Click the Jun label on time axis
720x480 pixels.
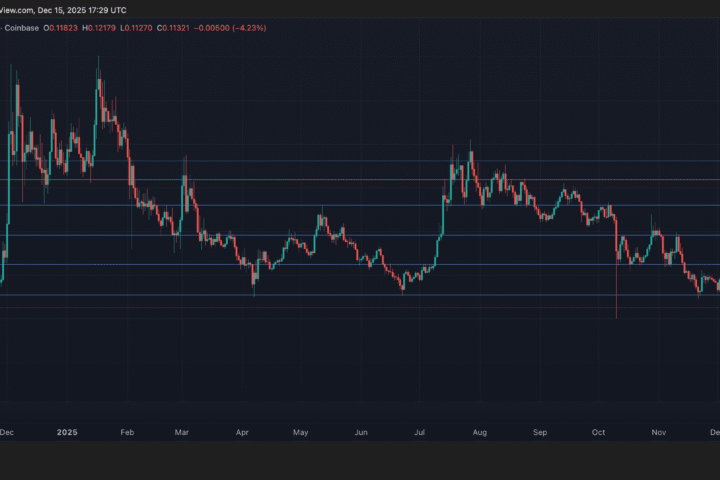click(361, 432)
